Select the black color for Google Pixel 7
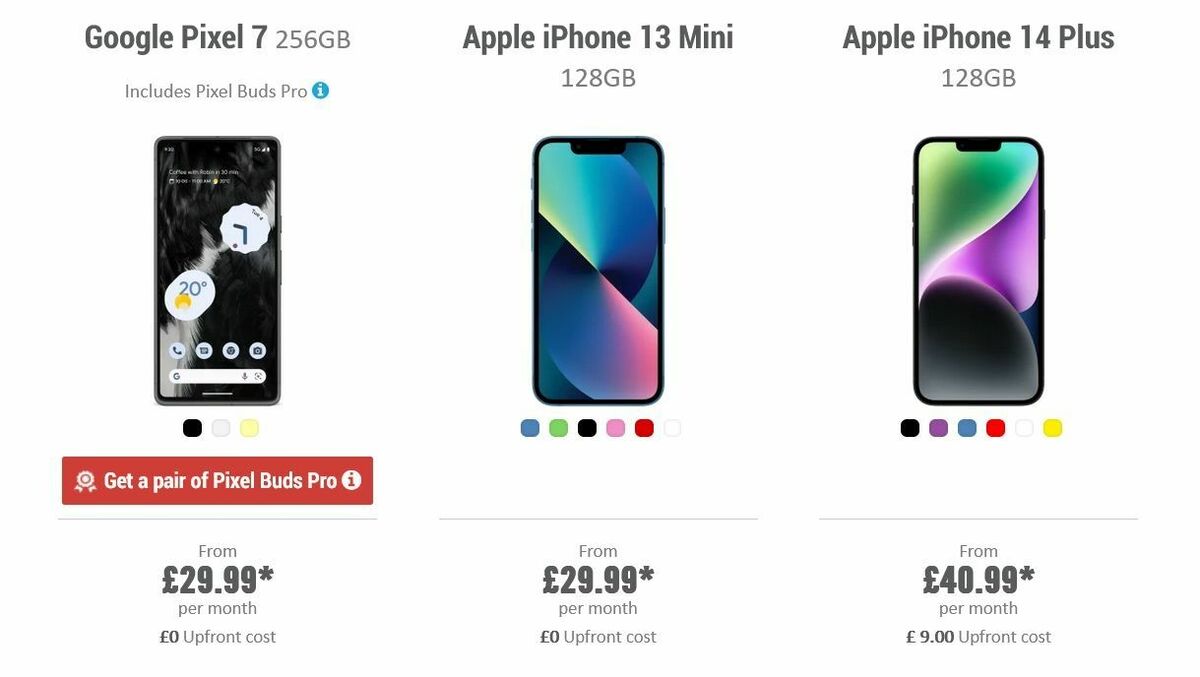 192,428
